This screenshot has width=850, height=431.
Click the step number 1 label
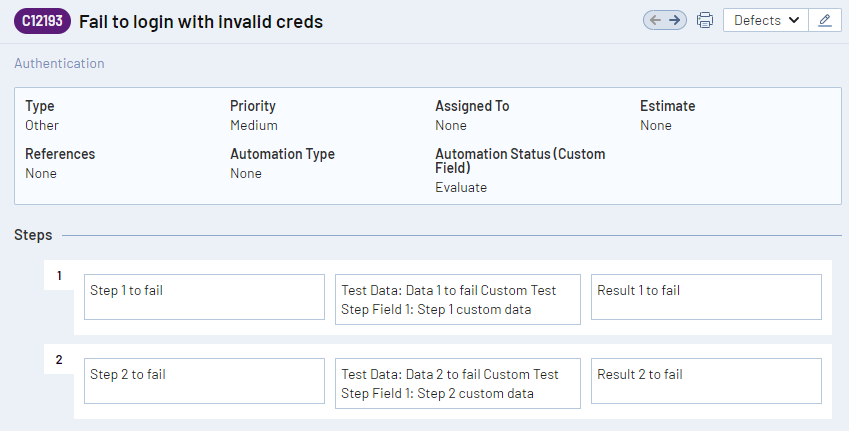point(59,276)
